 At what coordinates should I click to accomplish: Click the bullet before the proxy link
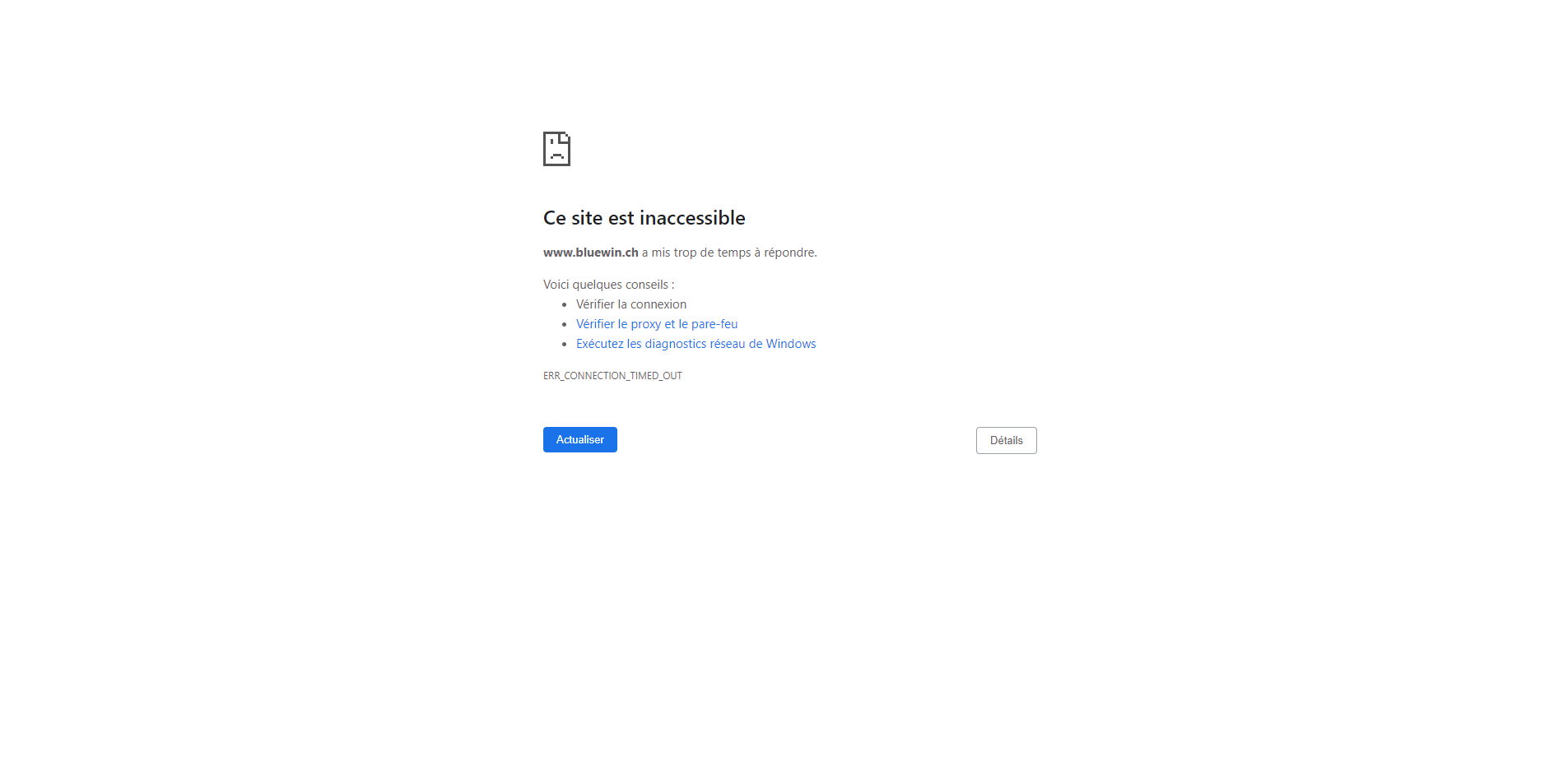click(565, 325)
